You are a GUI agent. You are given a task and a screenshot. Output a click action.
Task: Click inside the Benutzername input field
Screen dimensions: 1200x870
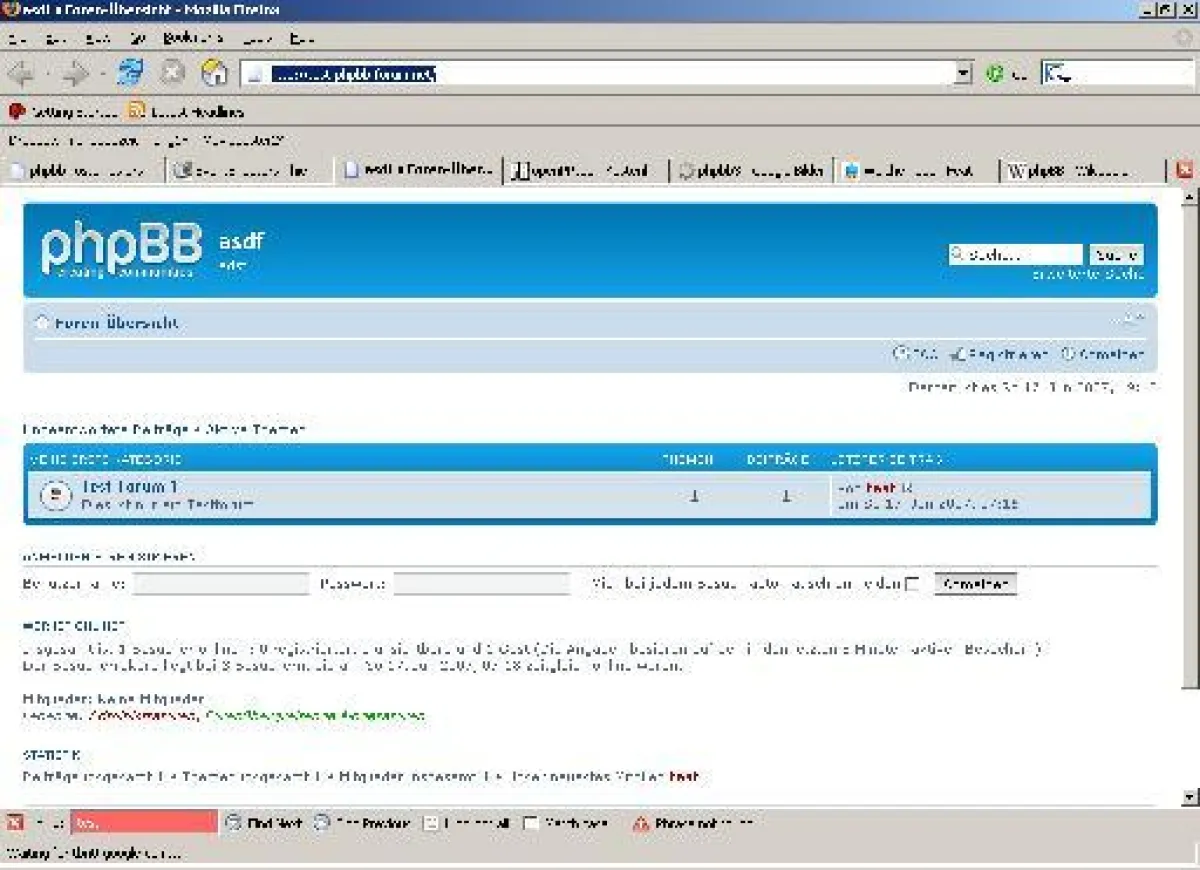[220, 583]
